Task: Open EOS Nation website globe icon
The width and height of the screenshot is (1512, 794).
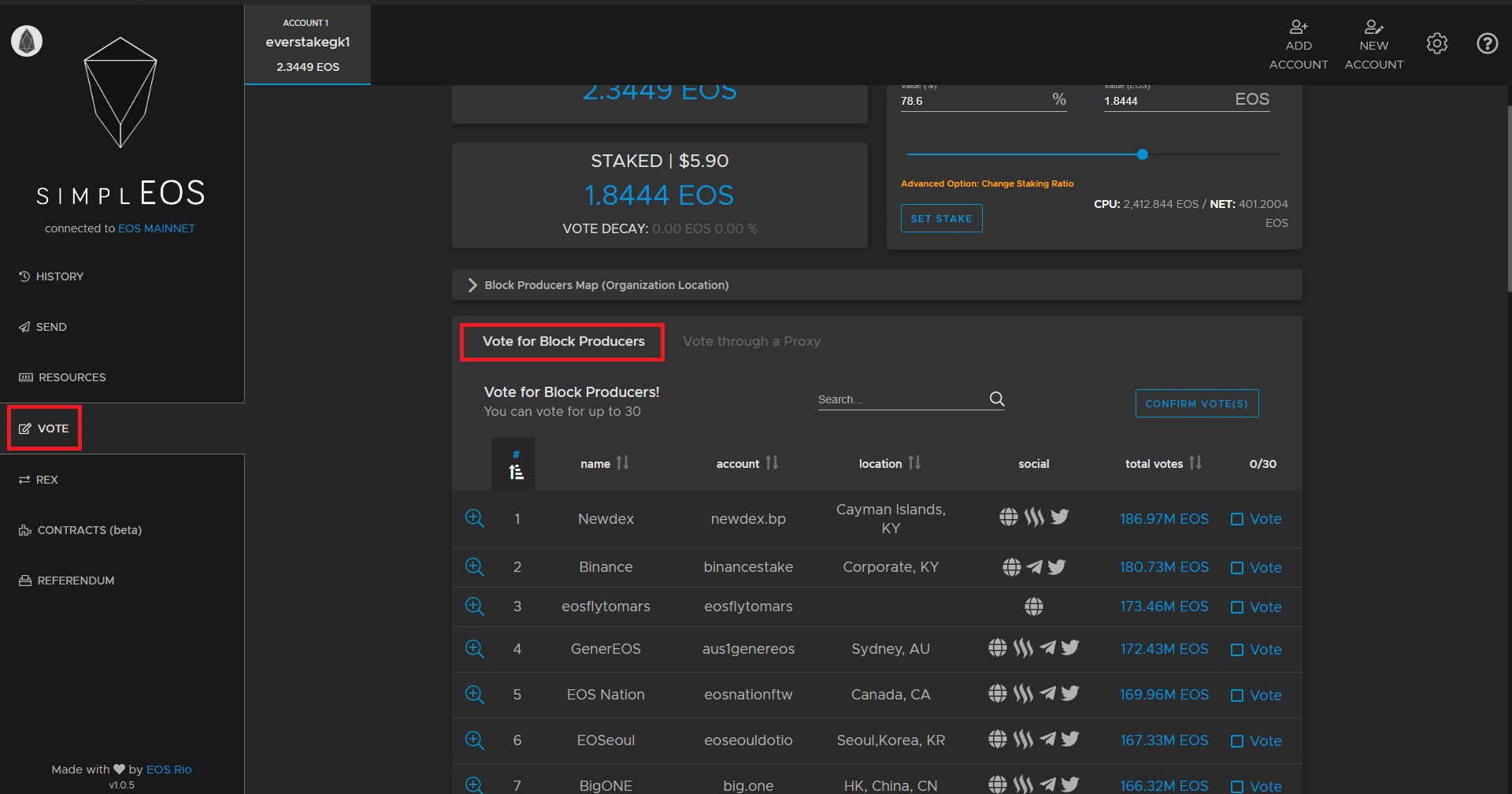Action: point(998,694)
